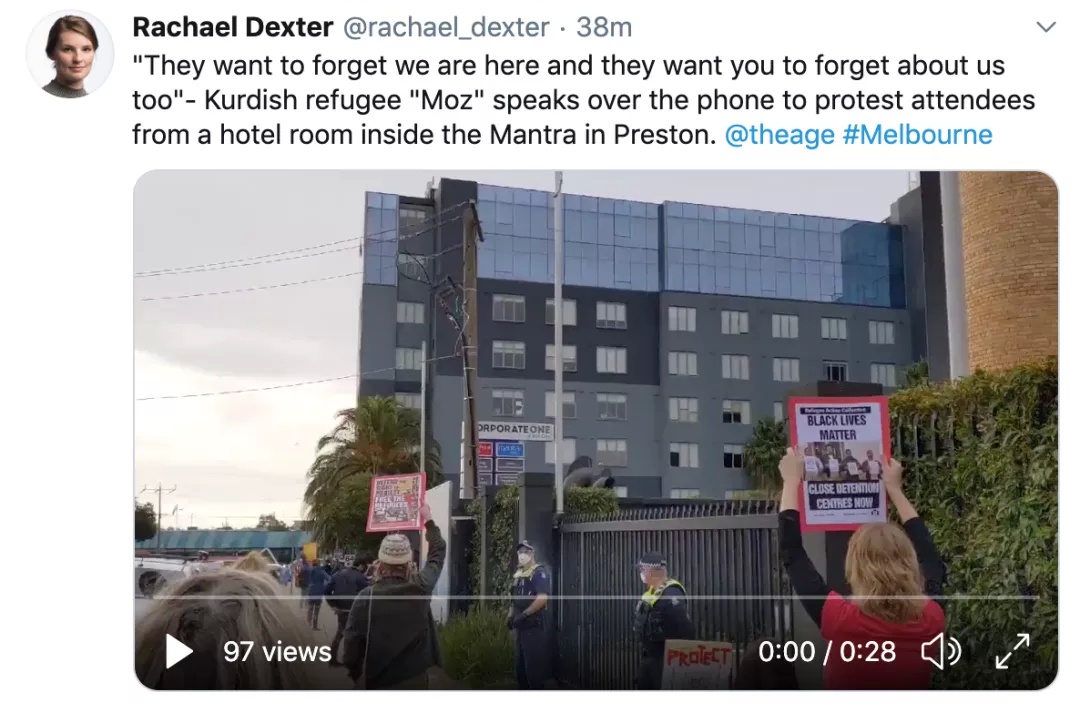Click the Rachael Dexter display name
The image size is (1080, 703).
click(x=233, y=28)
